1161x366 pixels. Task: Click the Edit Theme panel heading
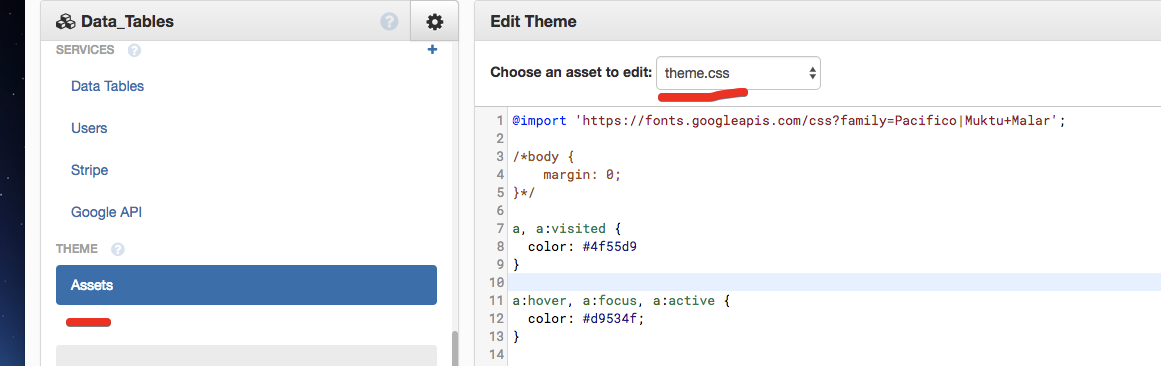533,21
